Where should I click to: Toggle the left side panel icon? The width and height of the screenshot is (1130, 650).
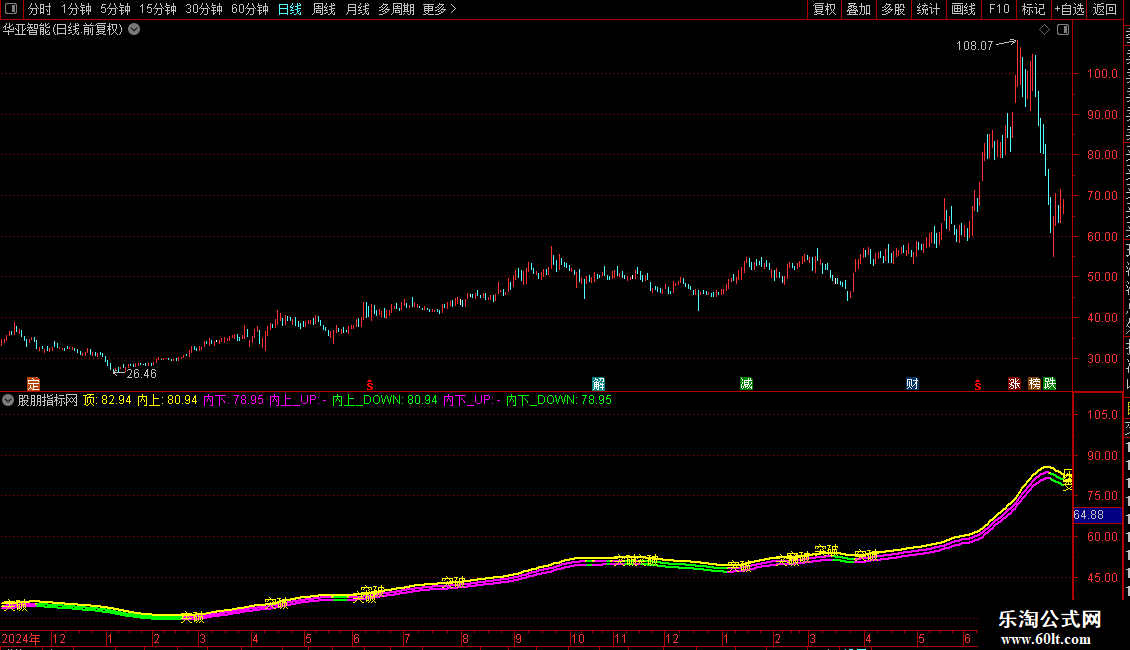pos(11,9)
